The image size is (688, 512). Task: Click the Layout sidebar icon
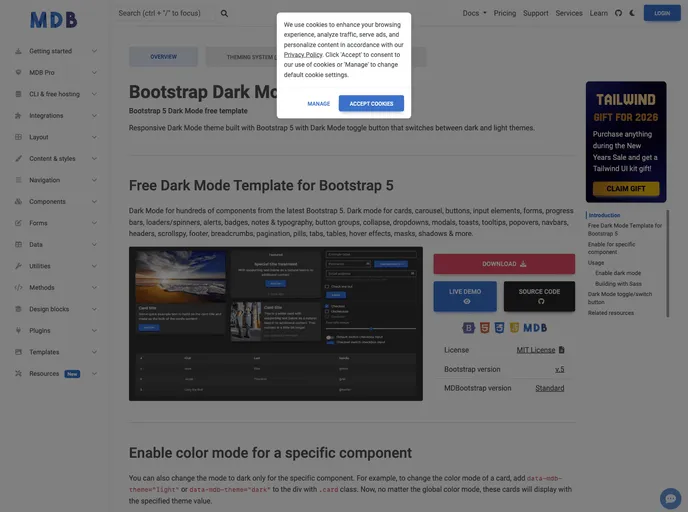18,137
